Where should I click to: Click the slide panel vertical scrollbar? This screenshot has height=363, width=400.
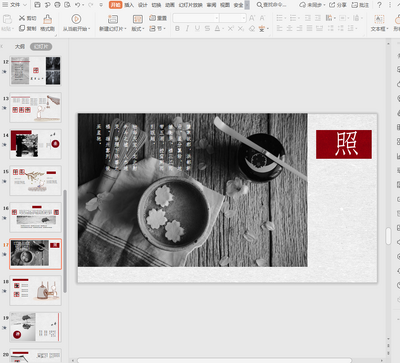[65, 241]
